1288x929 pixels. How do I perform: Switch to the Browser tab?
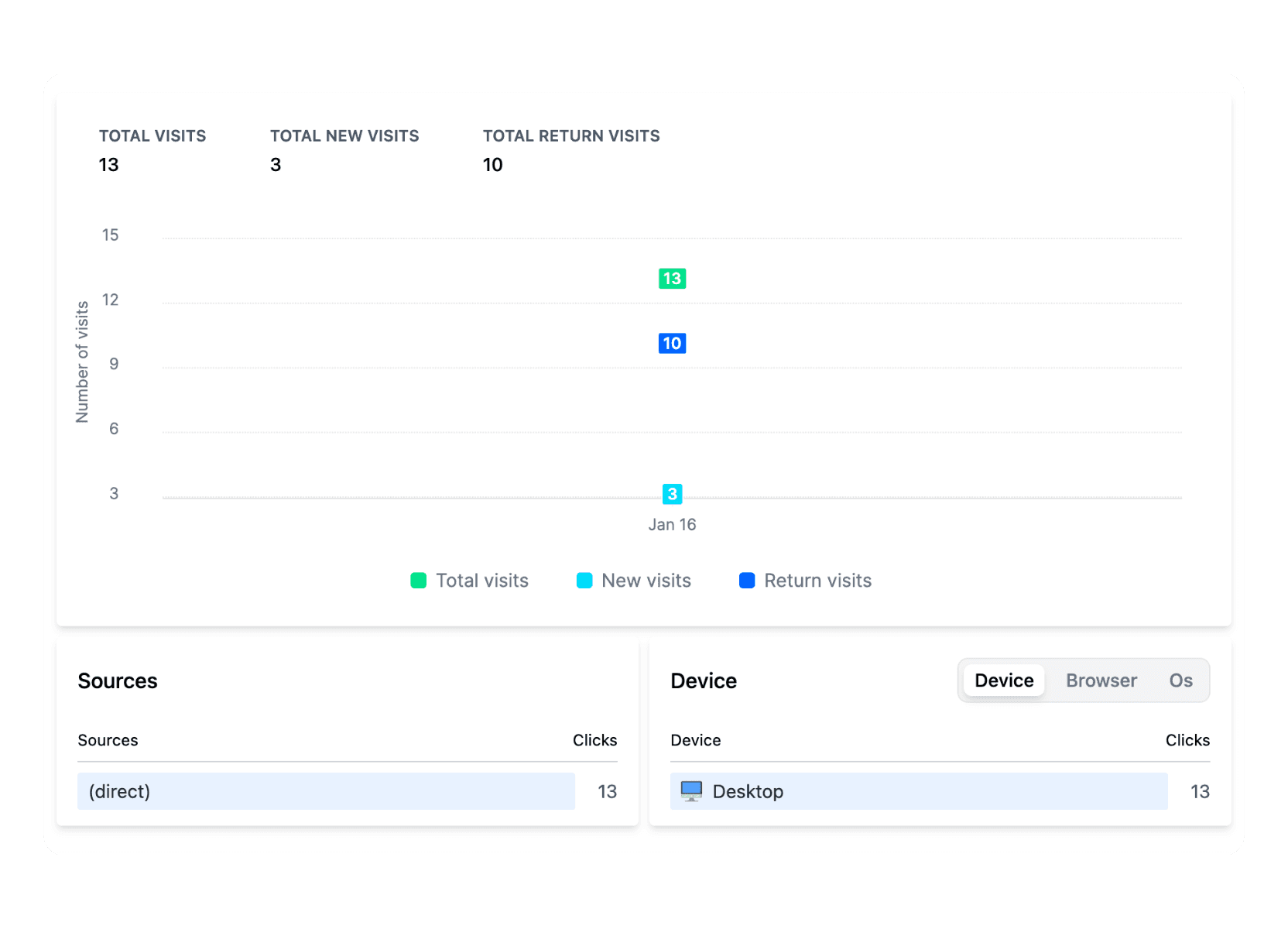tap(1101, 680)
